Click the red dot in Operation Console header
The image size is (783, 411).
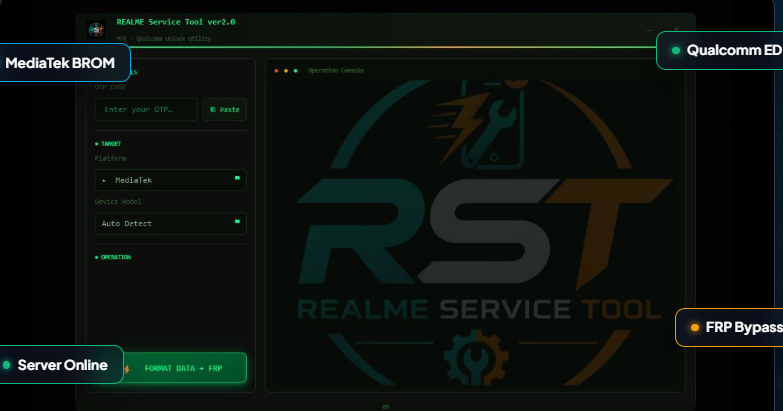point(276,71)
